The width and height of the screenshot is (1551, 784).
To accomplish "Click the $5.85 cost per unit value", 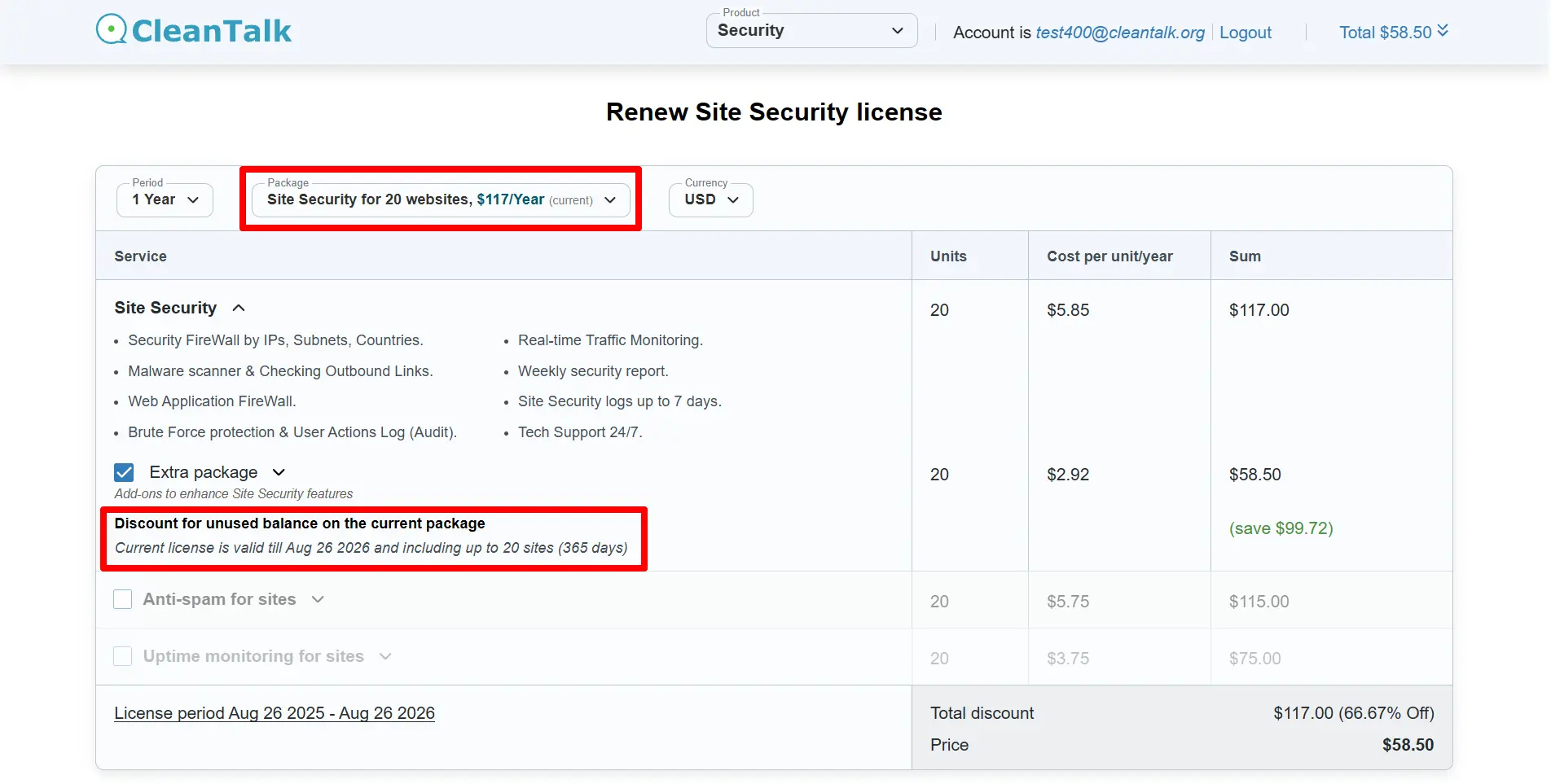I will pyautogui.click(x=1068, y=310).
